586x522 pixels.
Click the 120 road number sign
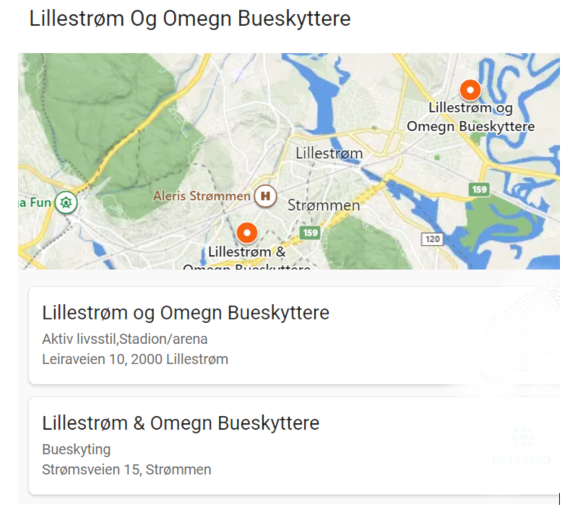point(432,239)
